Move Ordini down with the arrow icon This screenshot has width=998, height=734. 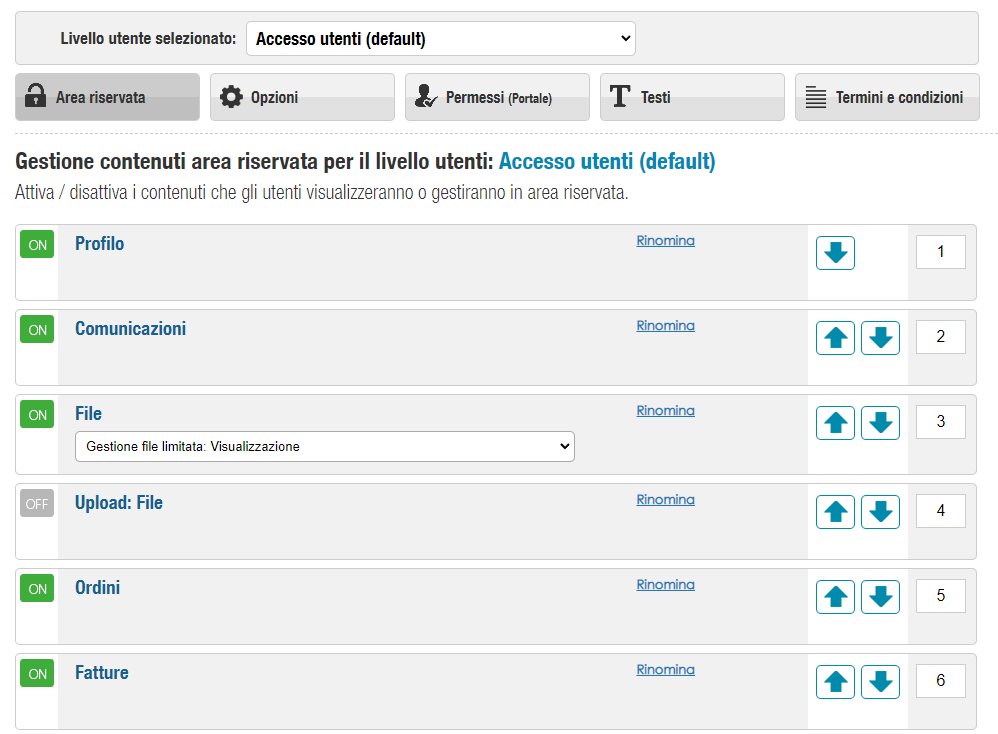point(880,596)
